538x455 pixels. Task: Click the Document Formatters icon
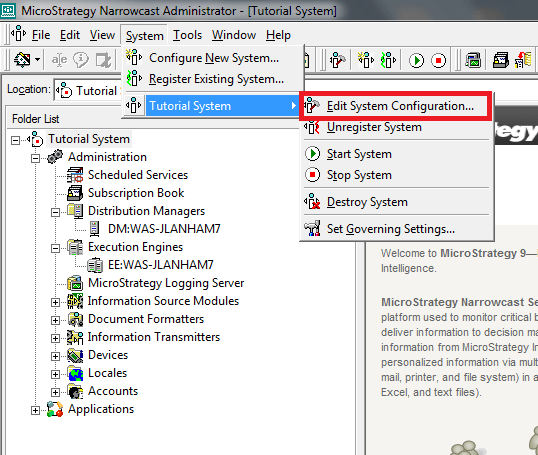[x=75, y=319]
